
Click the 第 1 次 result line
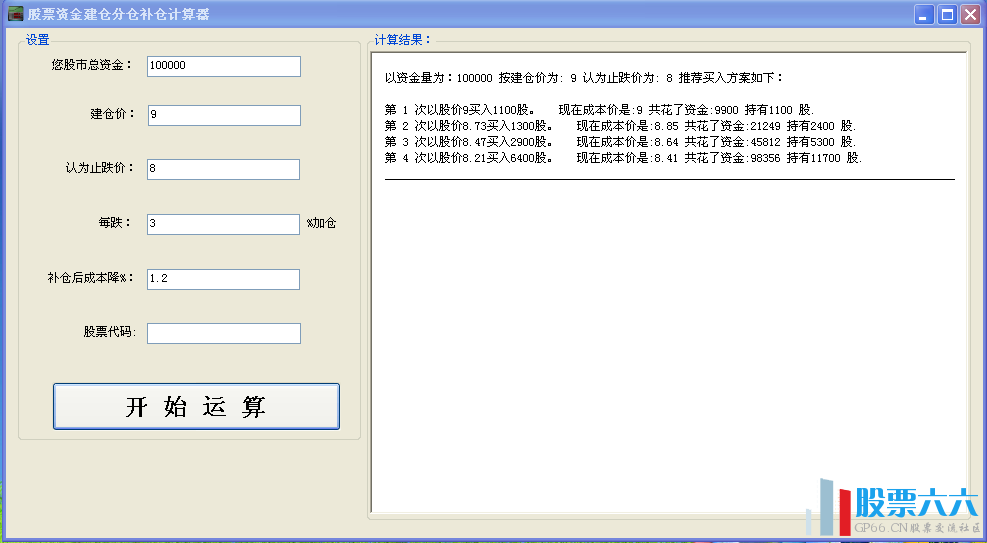[x=599, y=110]
